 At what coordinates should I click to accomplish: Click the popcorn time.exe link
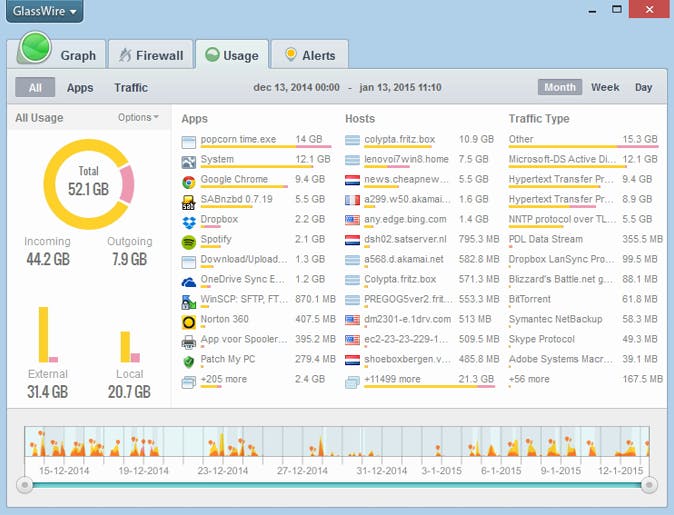(239, 139)
